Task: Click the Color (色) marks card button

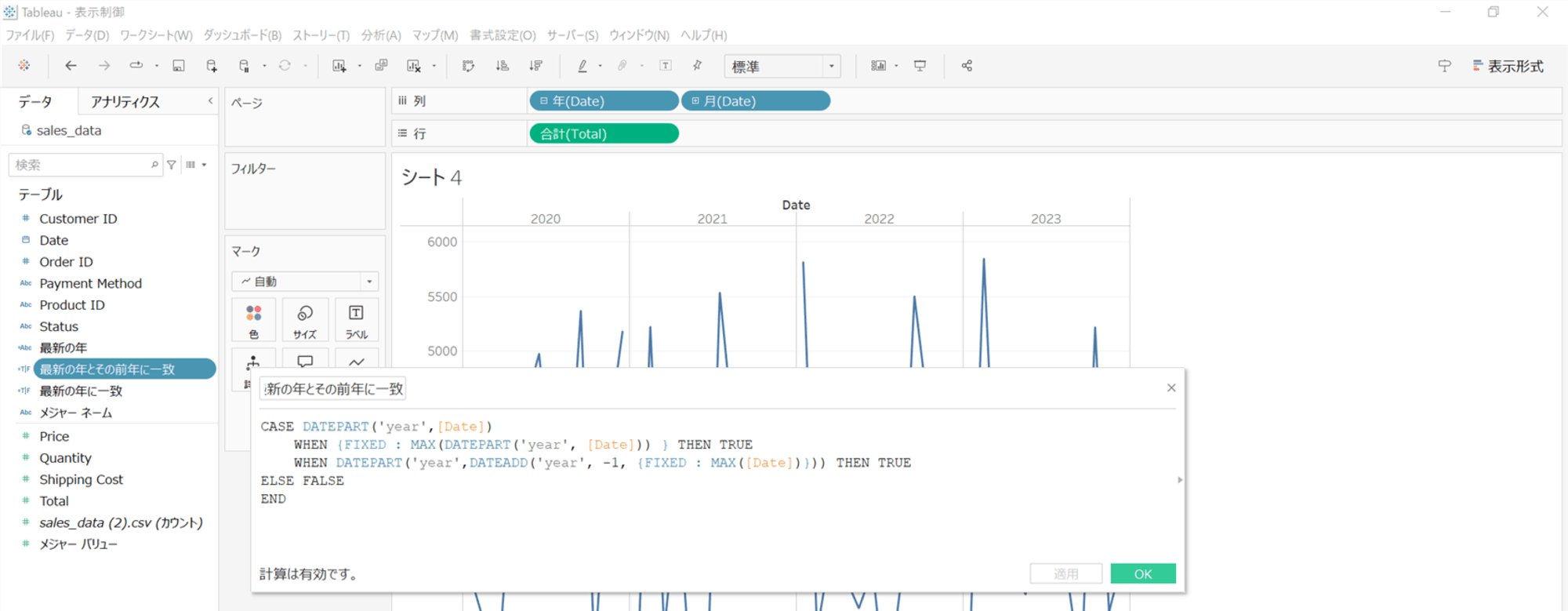Action: pyautogui.click(x=253, y=320)
